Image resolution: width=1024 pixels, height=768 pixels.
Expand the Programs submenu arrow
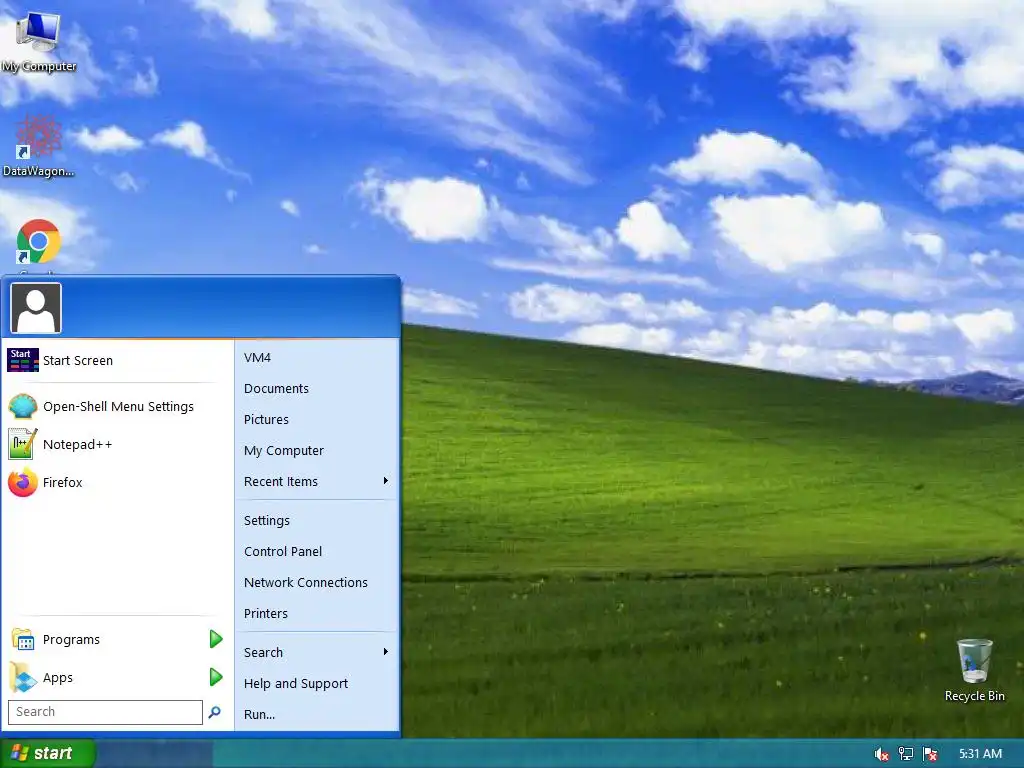pos(216,639)
